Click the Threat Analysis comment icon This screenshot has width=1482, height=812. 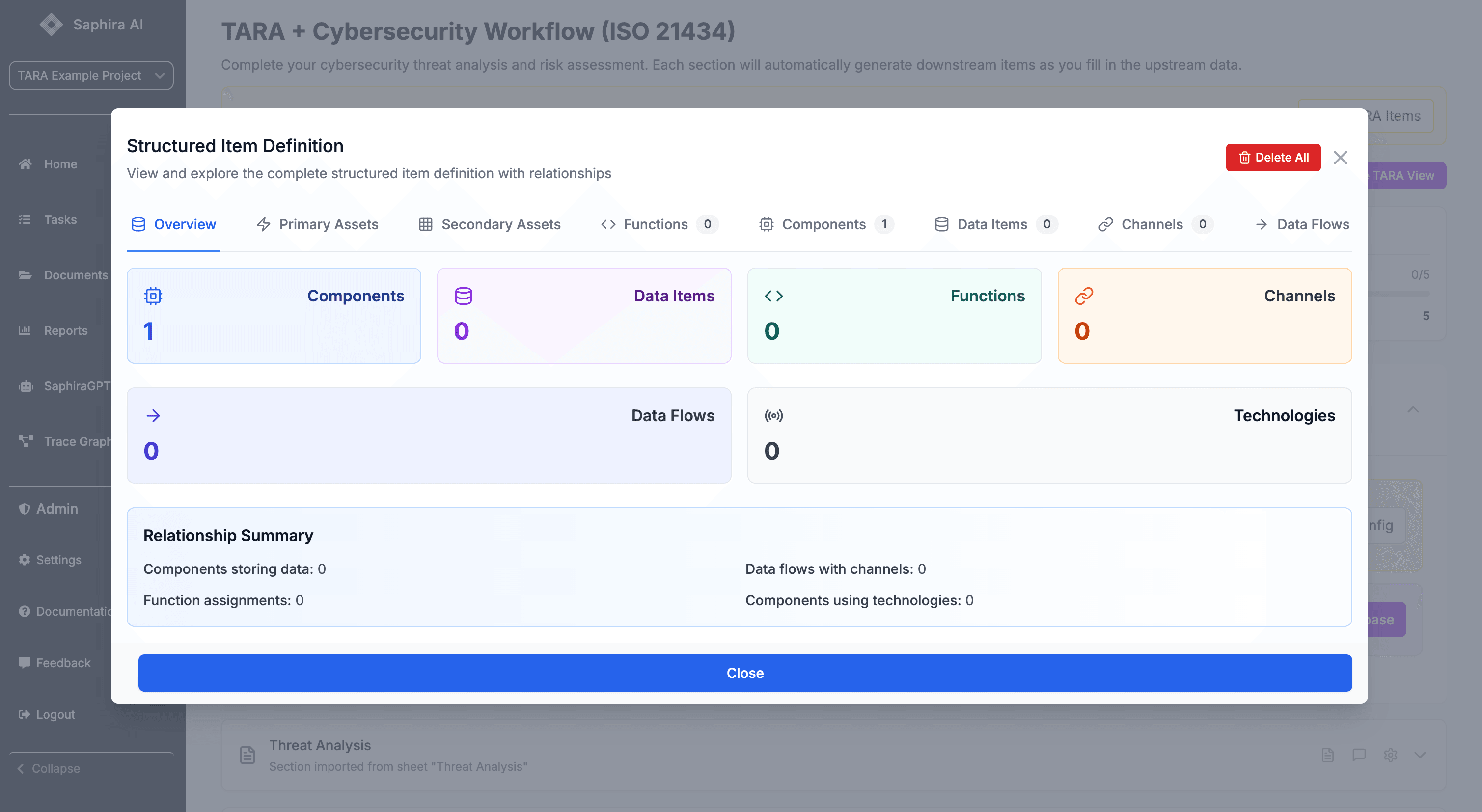tap(1359, 755)
